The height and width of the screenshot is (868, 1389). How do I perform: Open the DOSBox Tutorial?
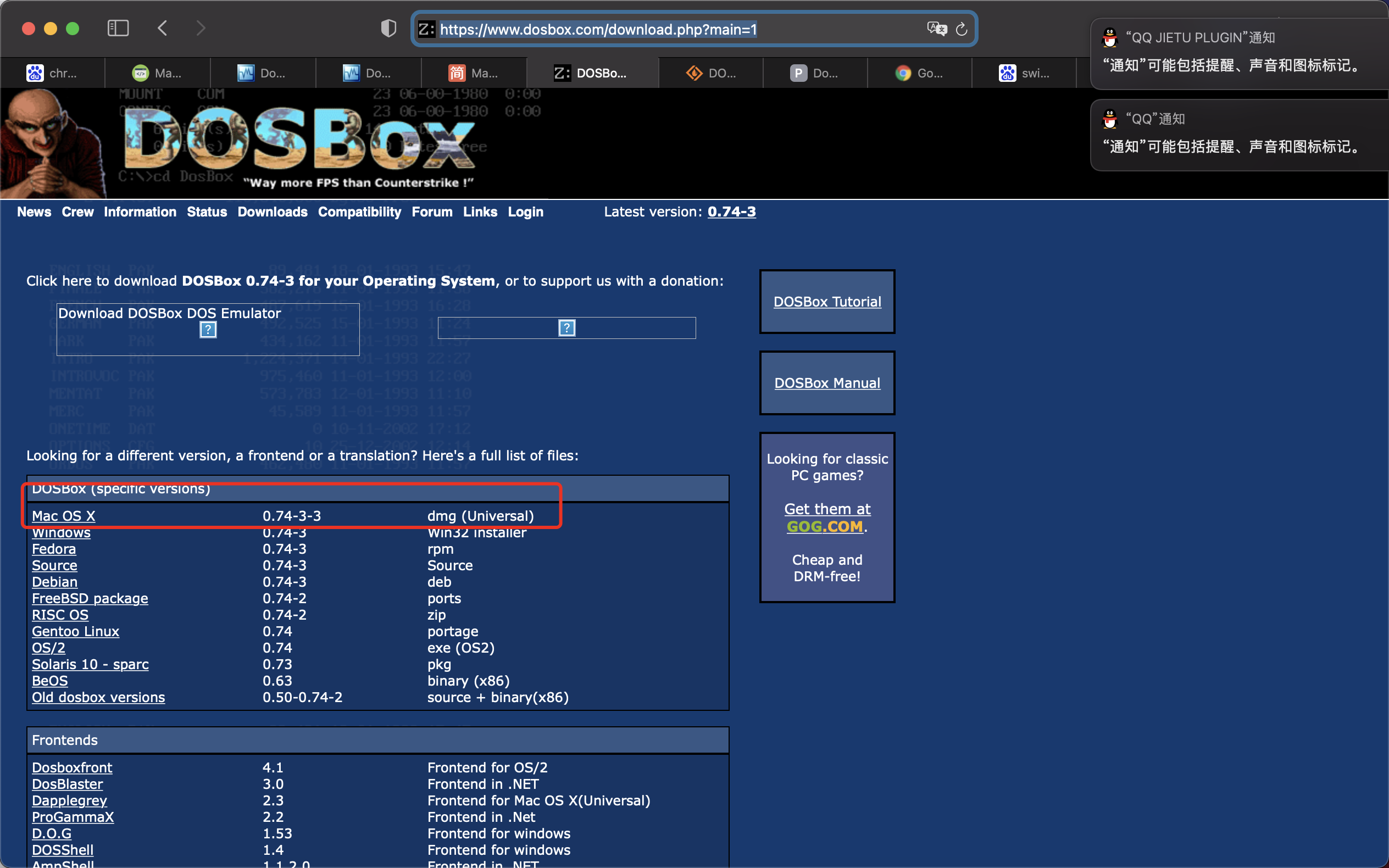point(826,302)
